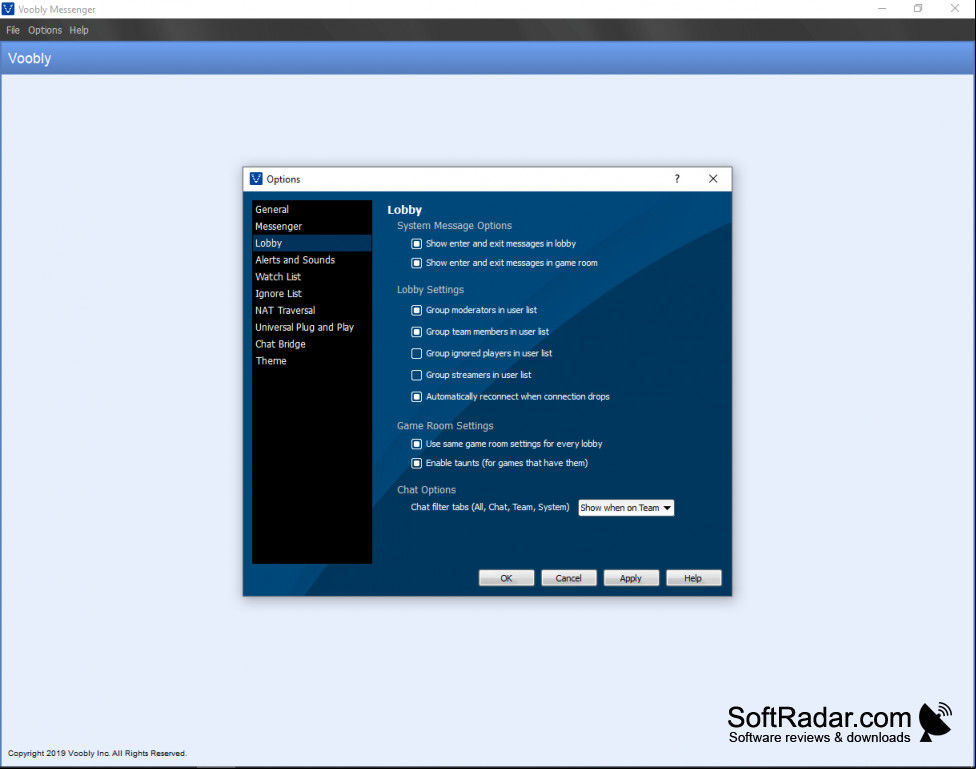Click the Lobby heading in the settings pane
The image size is (976, 769).
[x=405, y=210]
